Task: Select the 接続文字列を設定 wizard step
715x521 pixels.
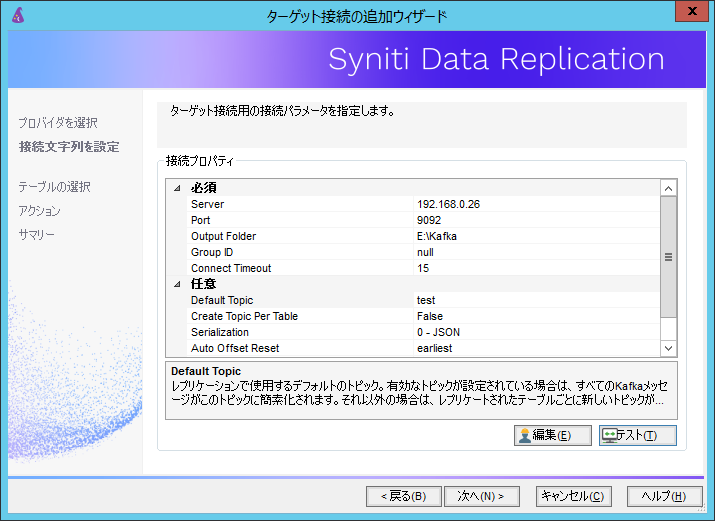Action: (69, 147)
